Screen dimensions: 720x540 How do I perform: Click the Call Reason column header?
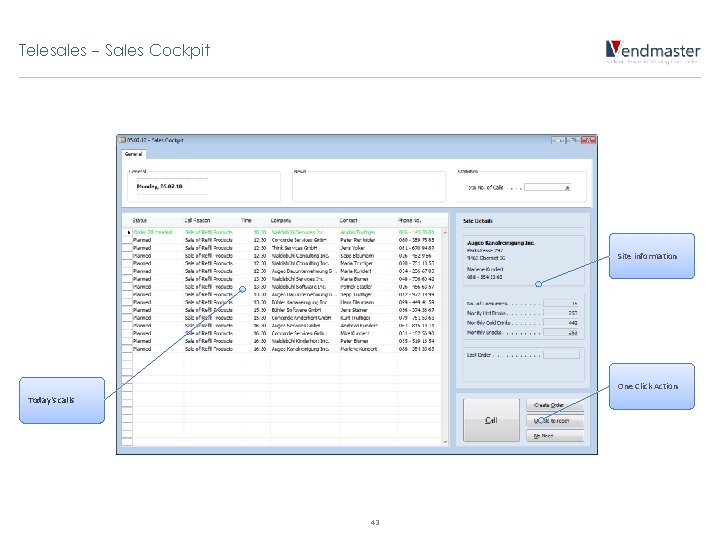(x=197, y=220)
